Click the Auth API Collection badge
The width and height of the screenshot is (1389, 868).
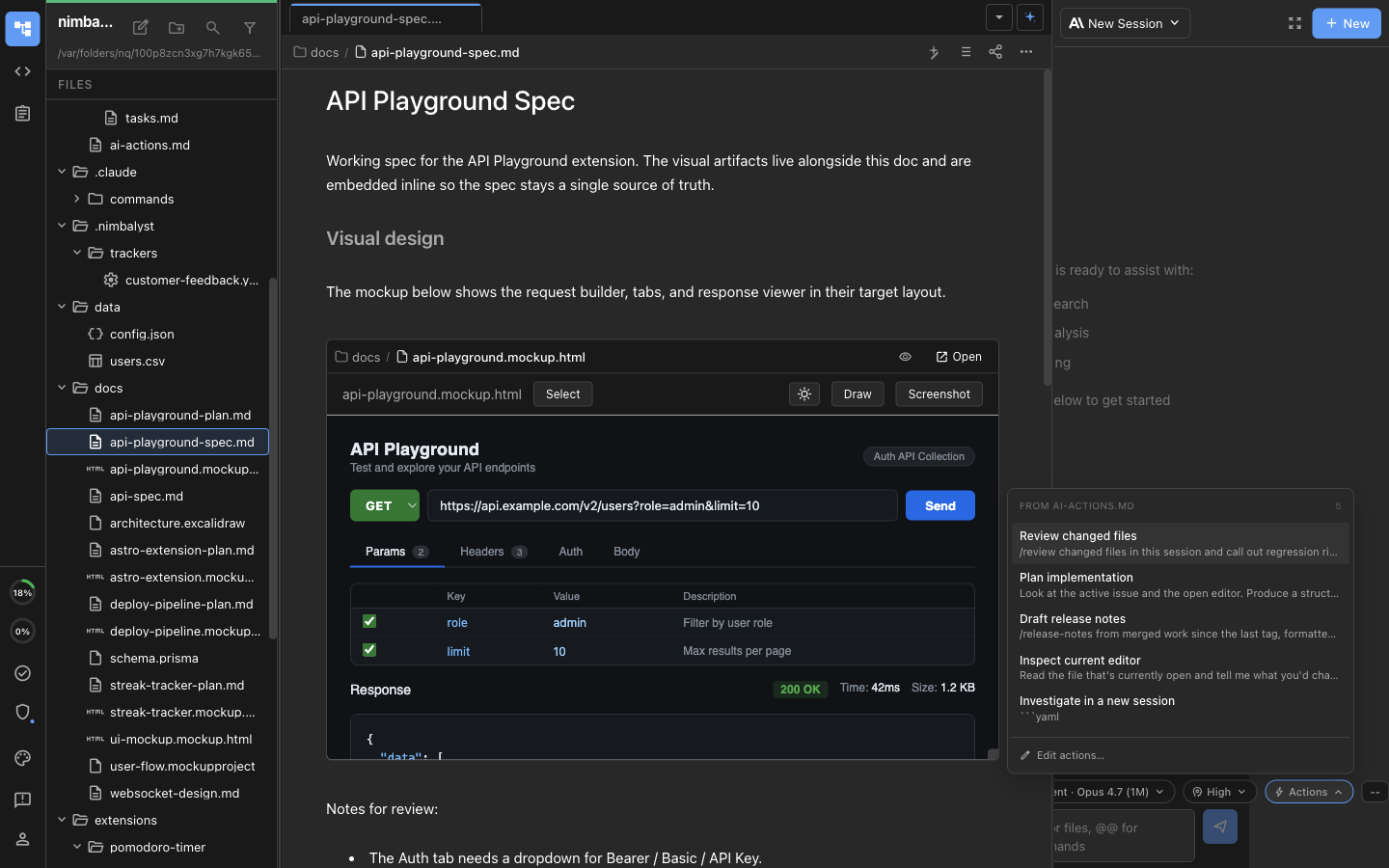[x=918, y=456]
